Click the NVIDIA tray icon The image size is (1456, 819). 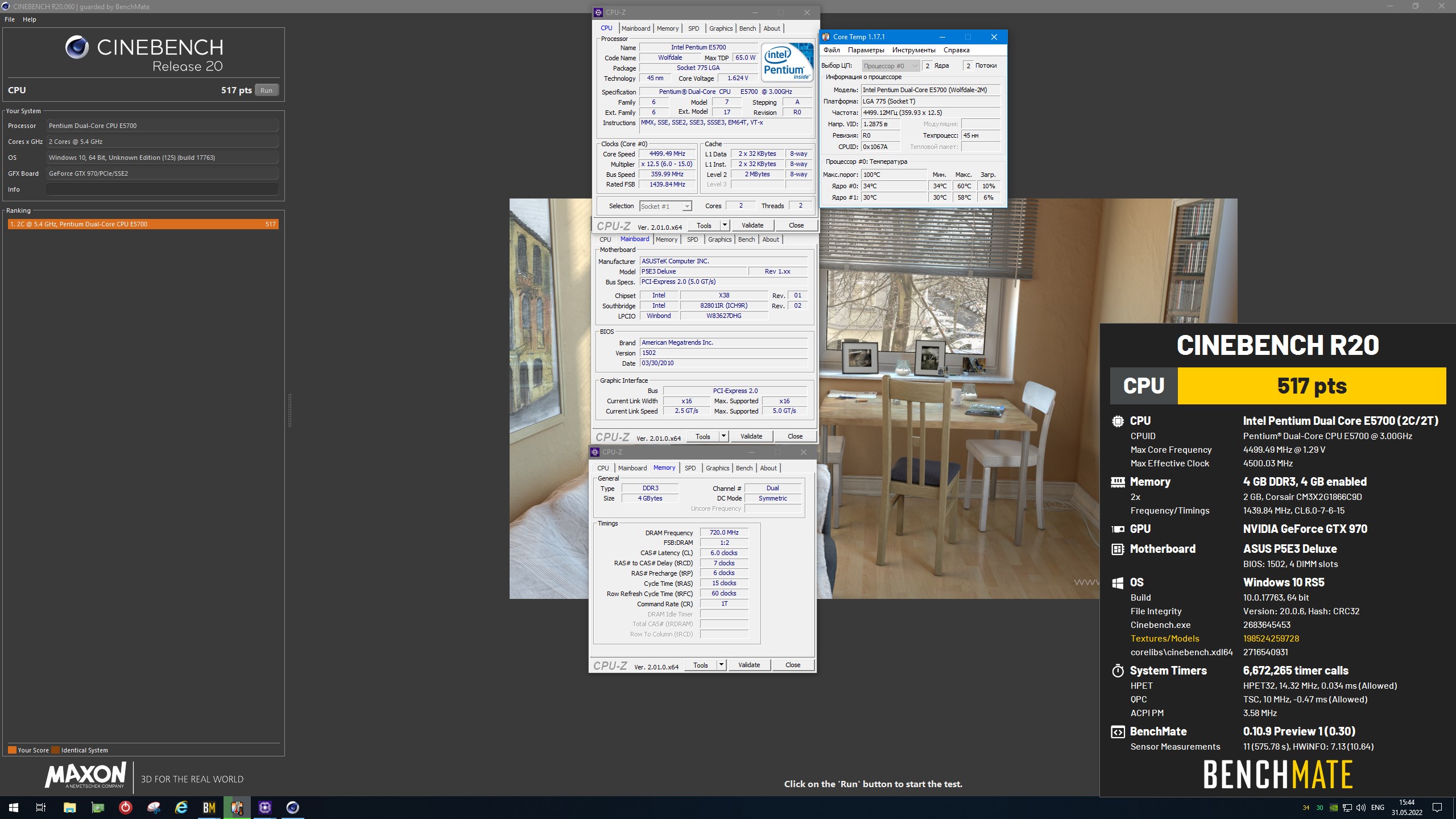[1334, 808]
